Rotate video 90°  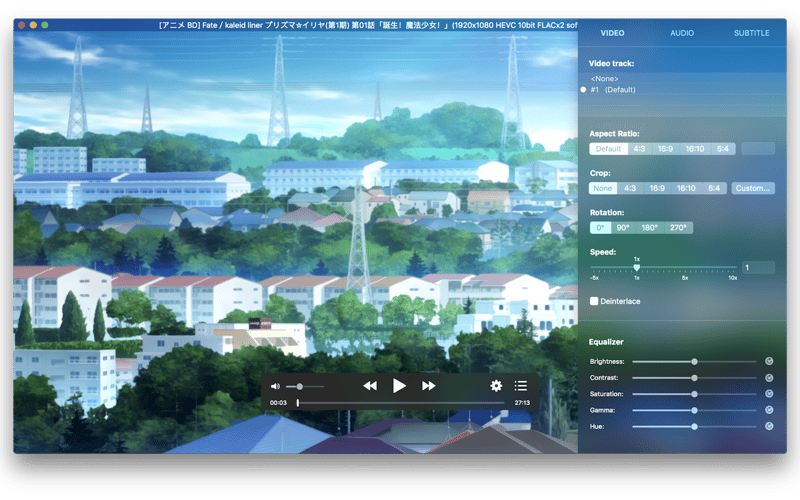623,228
